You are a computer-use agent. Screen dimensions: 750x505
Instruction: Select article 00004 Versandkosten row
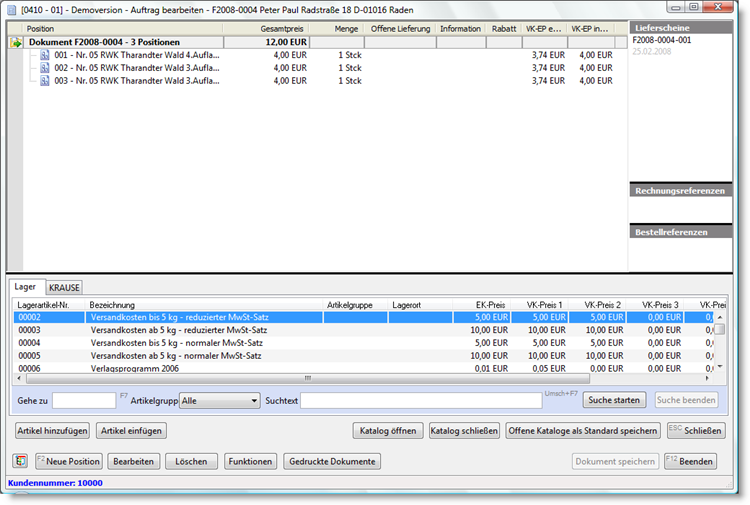coord(170,343)
